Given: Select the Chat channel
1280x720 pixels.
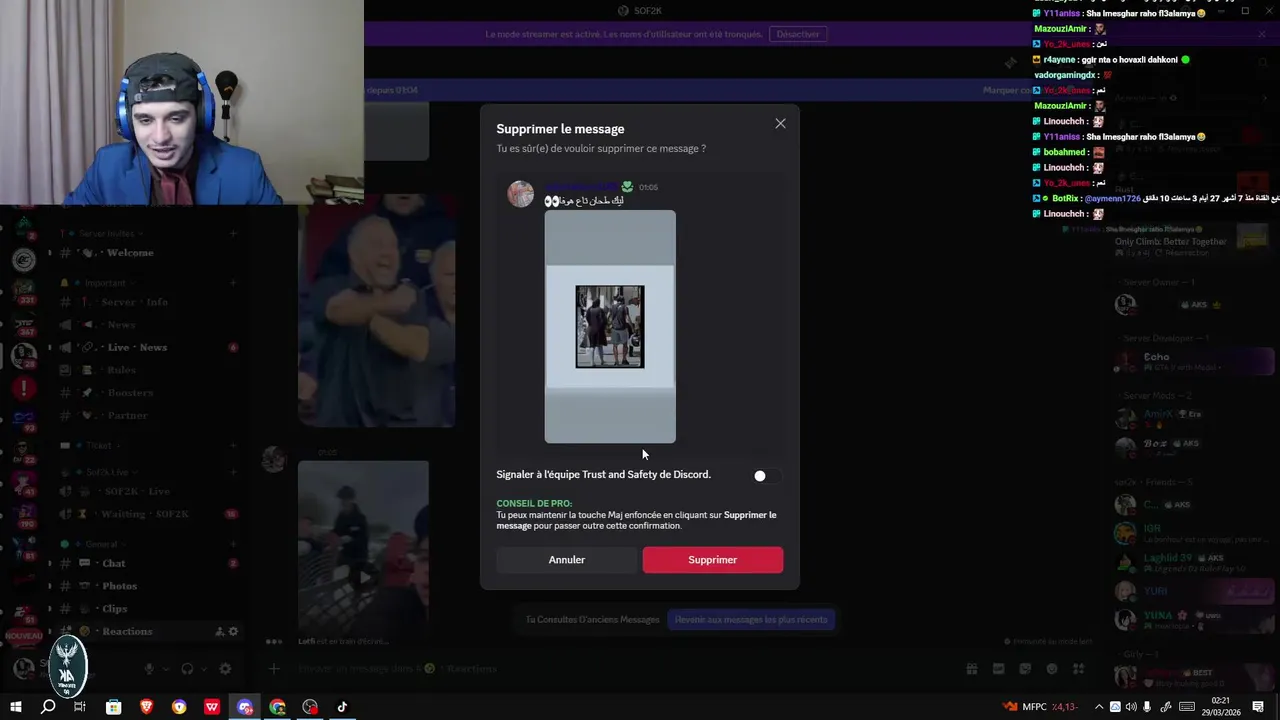Looking at the screenshot, I should [x=148, y=563].
